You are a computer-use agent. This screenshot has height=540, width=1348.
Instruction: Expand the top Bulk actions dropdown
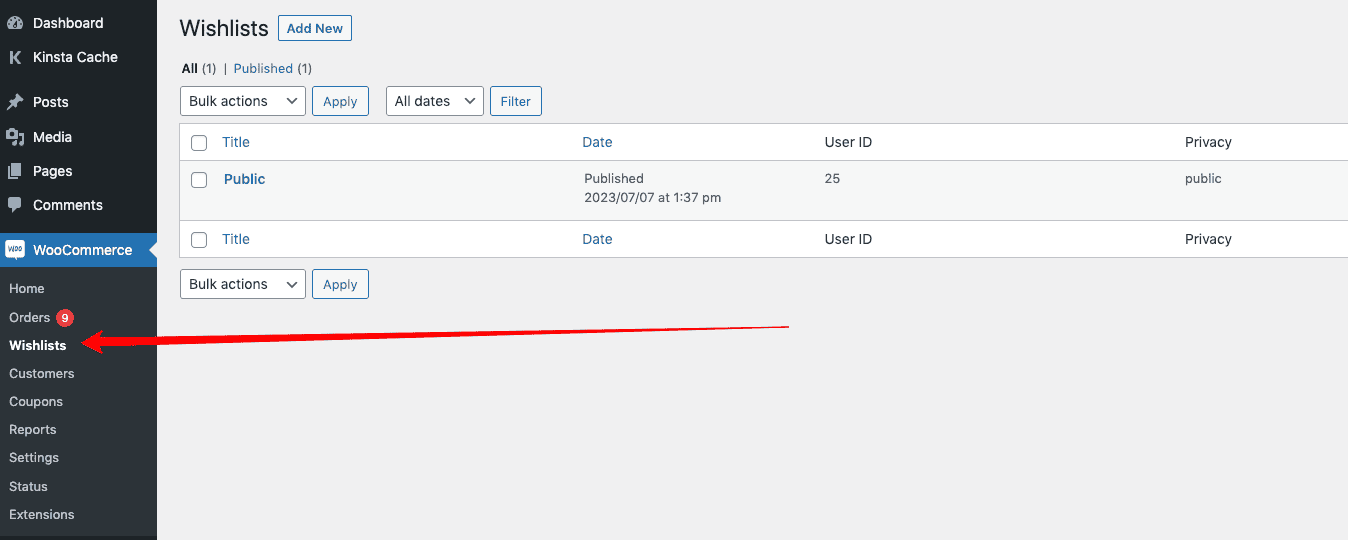(243, 101)
